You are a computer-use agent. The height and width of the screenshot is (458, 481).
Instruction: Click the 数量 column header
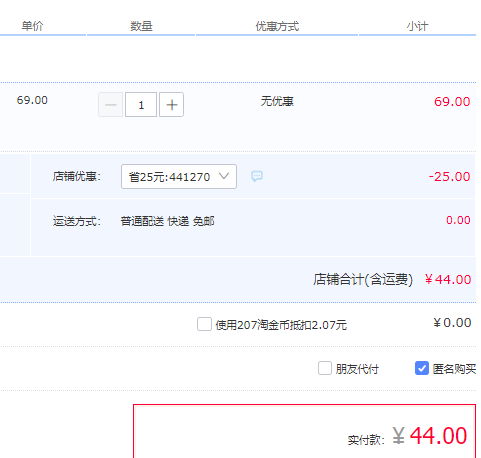(141, 26)
